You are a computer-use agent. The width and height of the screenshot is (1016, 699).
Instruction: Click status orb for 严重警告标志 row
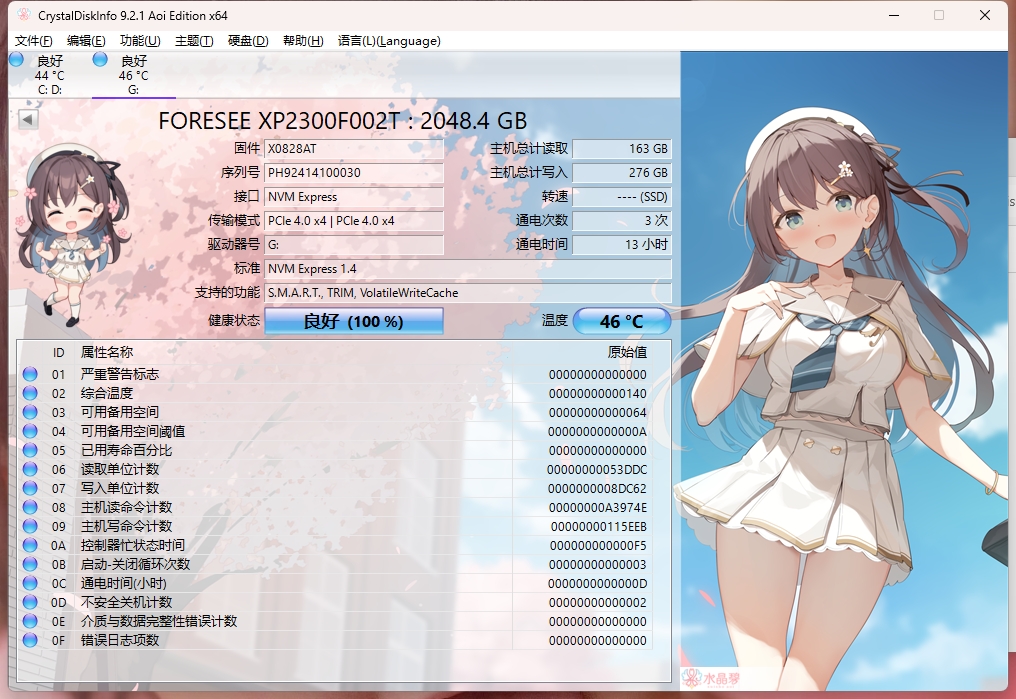click(x=30, y=375)
